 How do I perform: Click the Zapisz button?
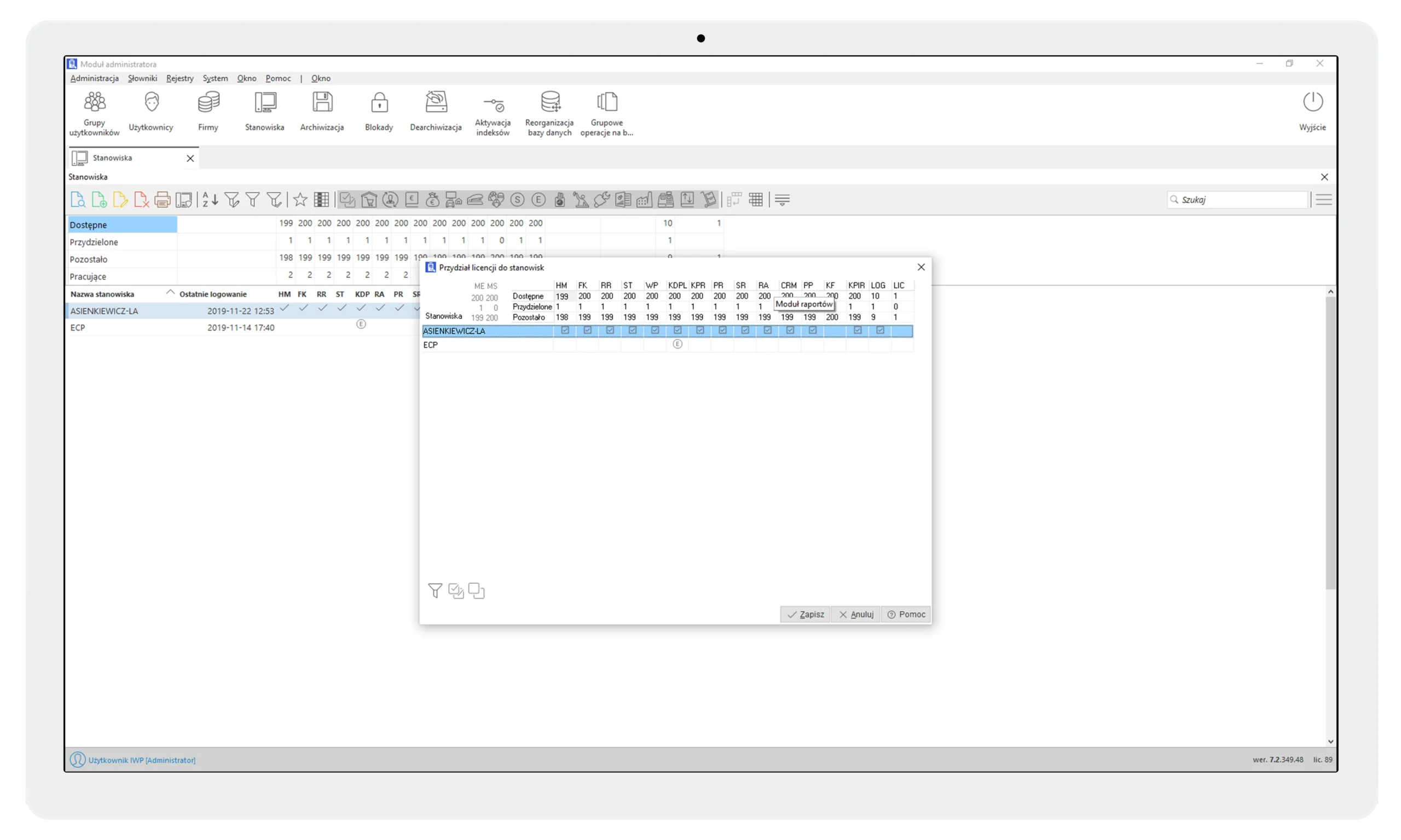point(805,614)
